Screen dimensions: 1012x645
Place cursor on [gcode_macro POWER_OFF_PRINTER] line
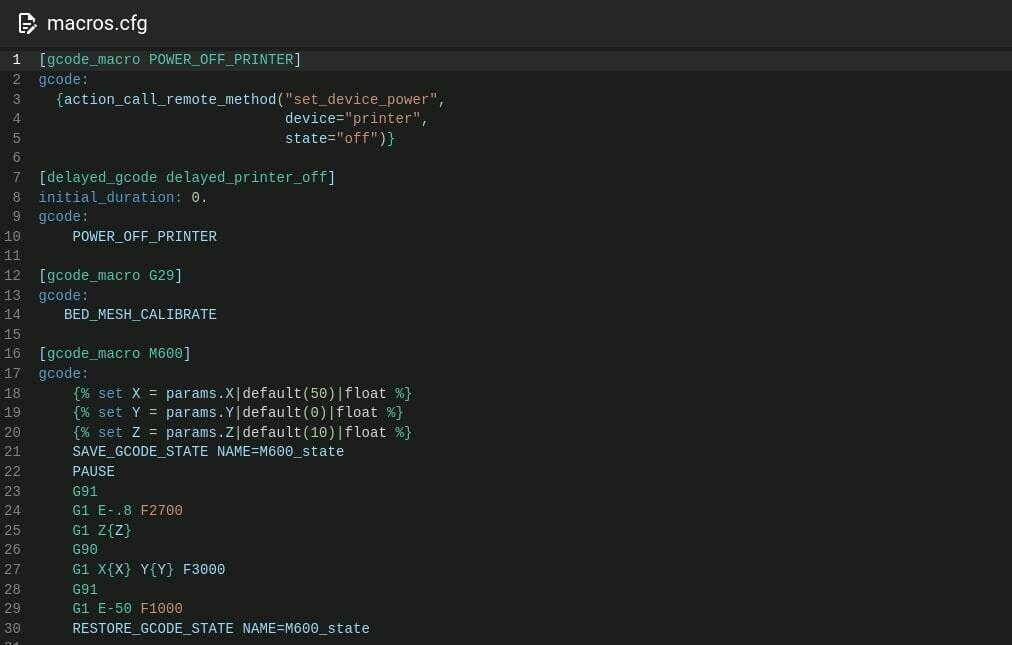(170, 60)
